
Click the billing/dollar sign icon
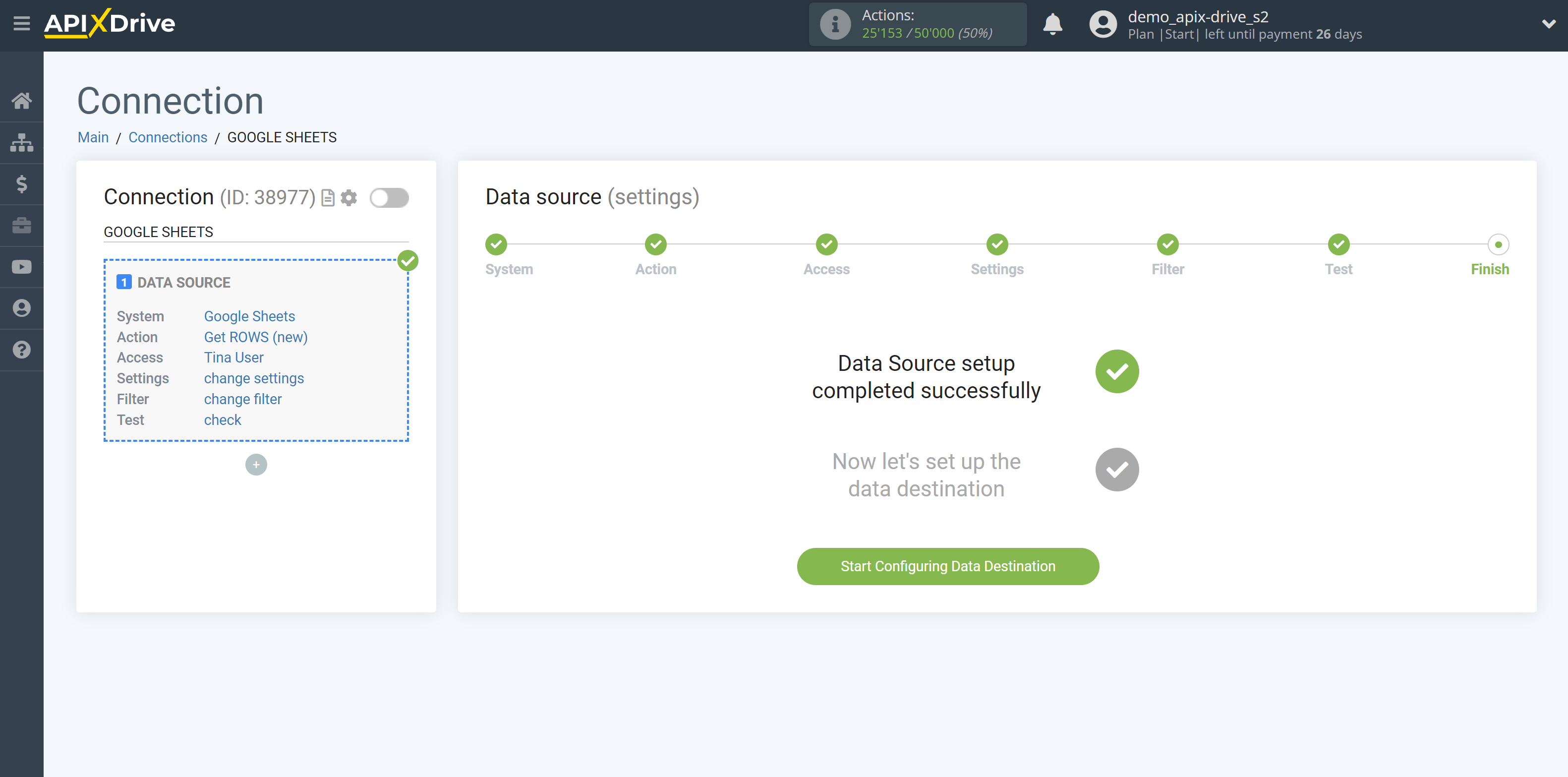coord(22,184)
